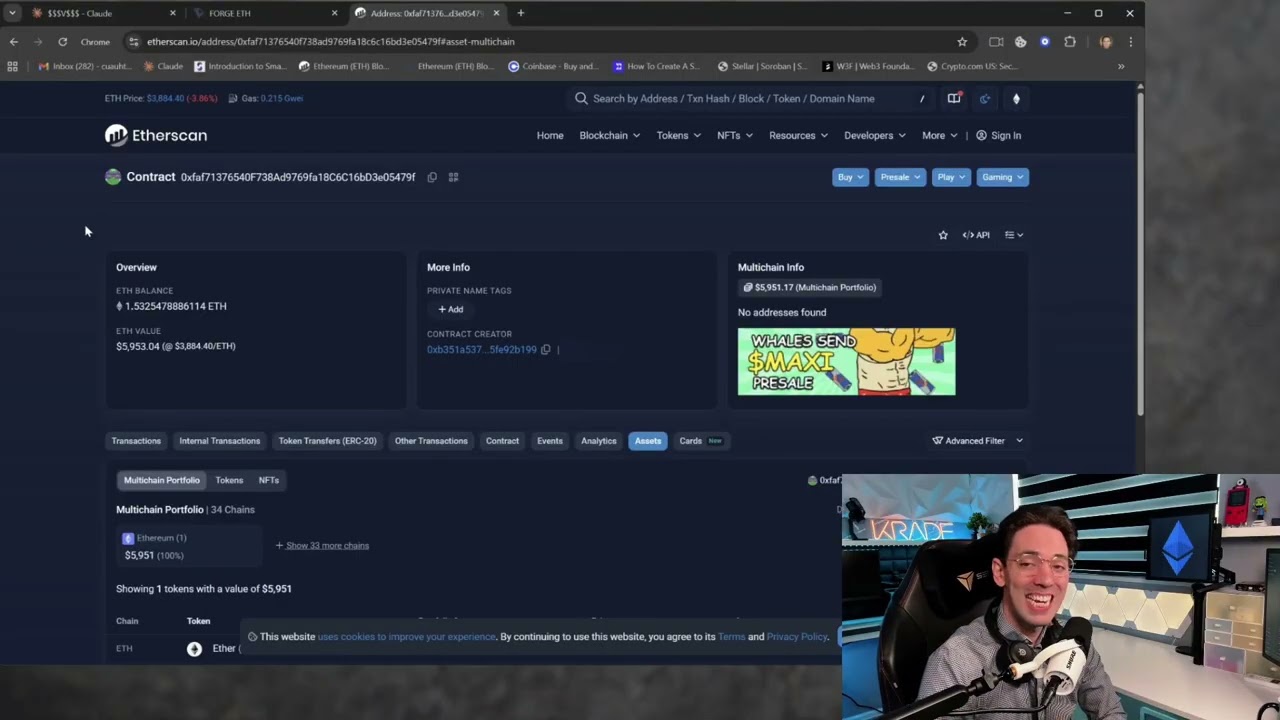
Task: Toggle Etherscan's dark mode theme icon
Action: pyautogui.click(x=985, y=98)
